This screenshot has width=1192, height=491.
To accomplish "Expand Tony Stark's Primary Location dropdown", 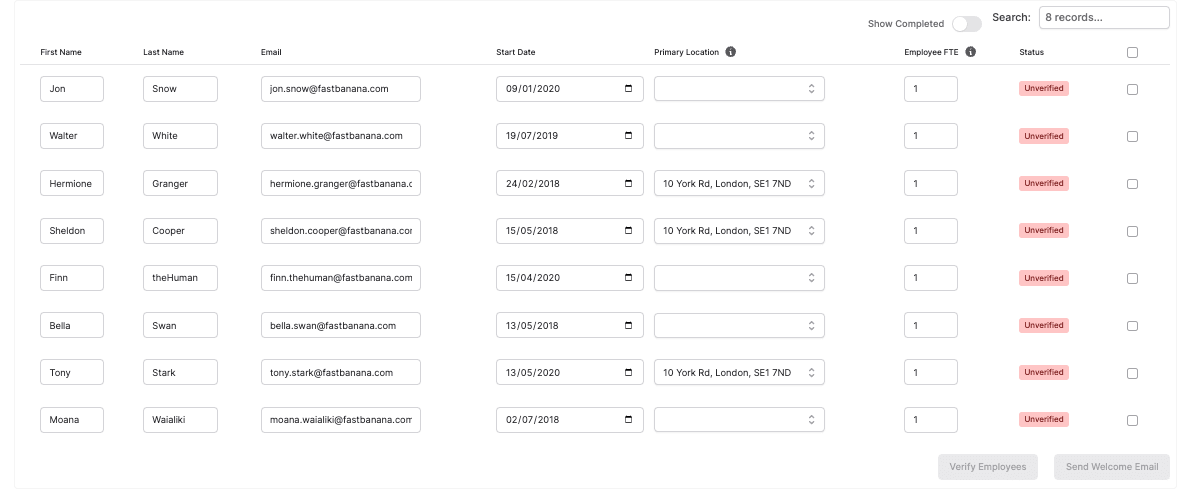I will pyautogui.click(x=739, y=373).
